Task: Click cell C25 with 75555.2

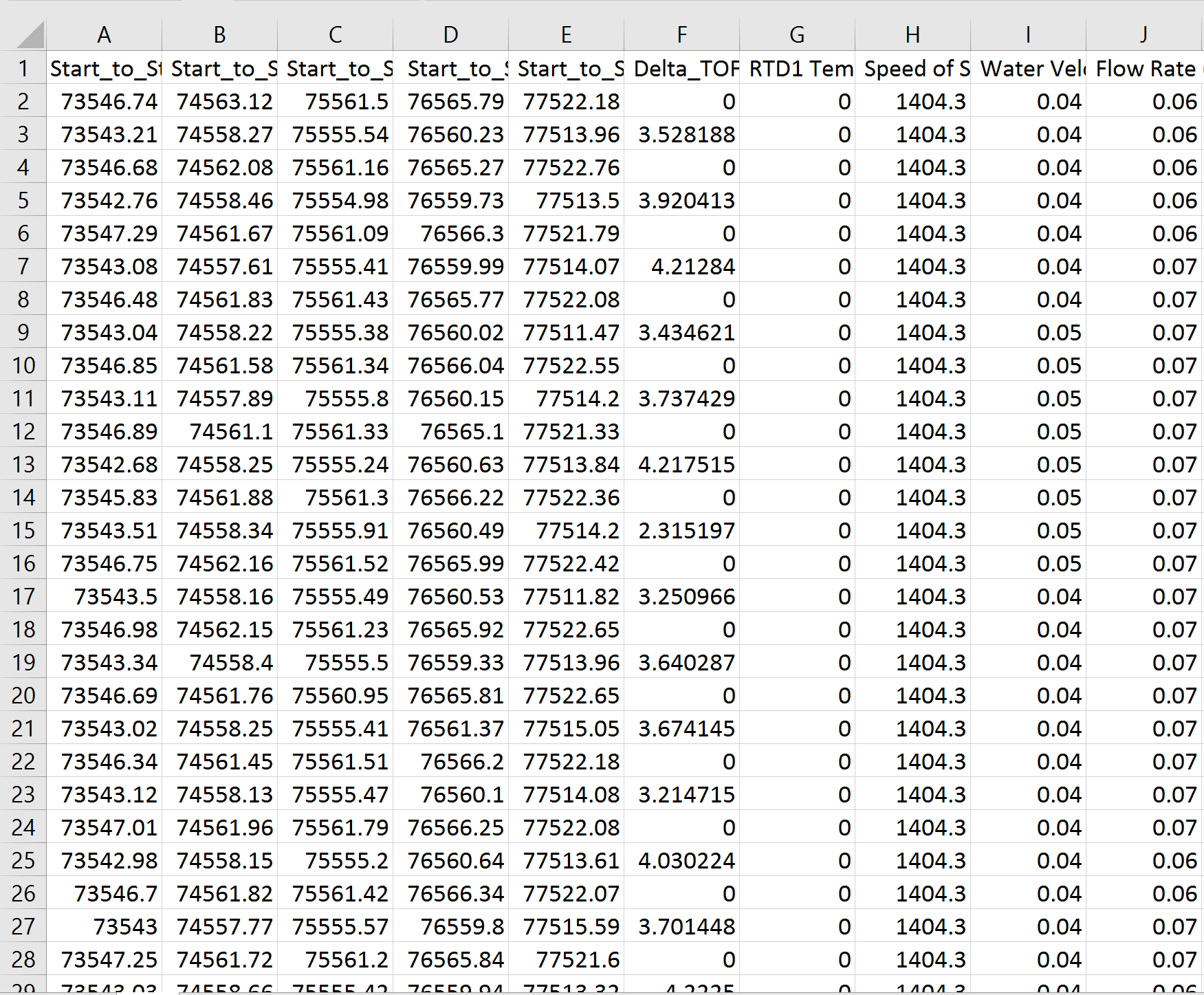Action: click(335, 860)
